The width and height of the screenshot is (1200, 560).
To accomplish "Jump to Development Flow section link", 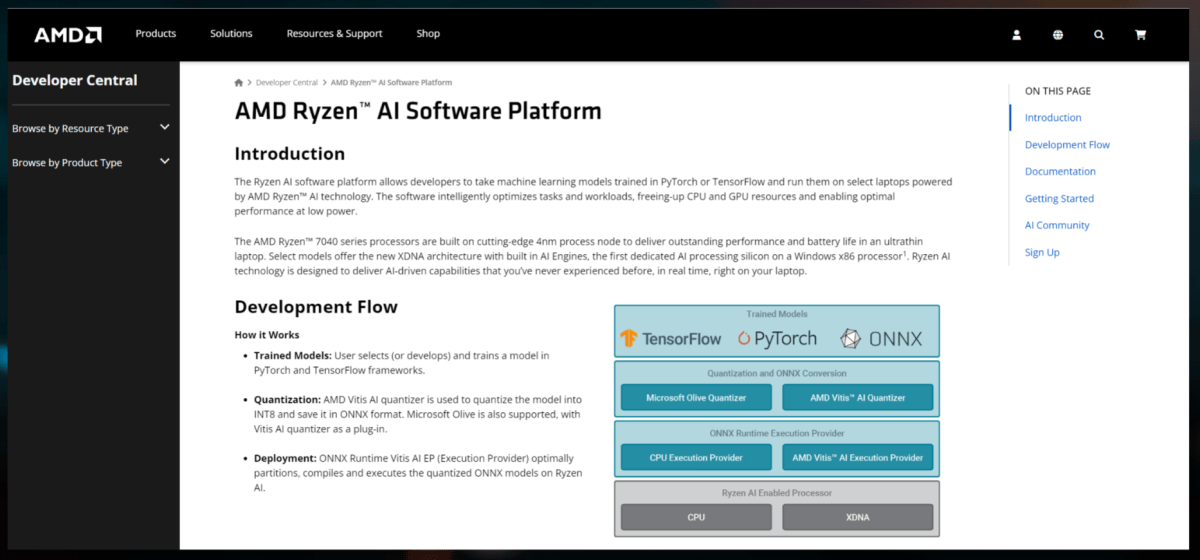I will pos(1067,144).
